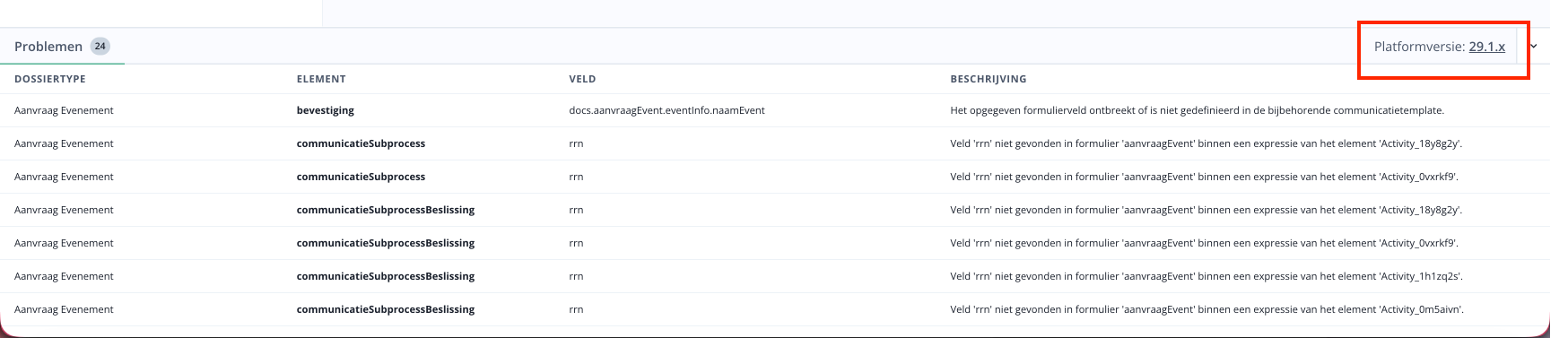Click the description mentioning Activity_1h1zq2s
Image resolution: width=1568 pixels, height=338 pixels.
coord(1206,276)
